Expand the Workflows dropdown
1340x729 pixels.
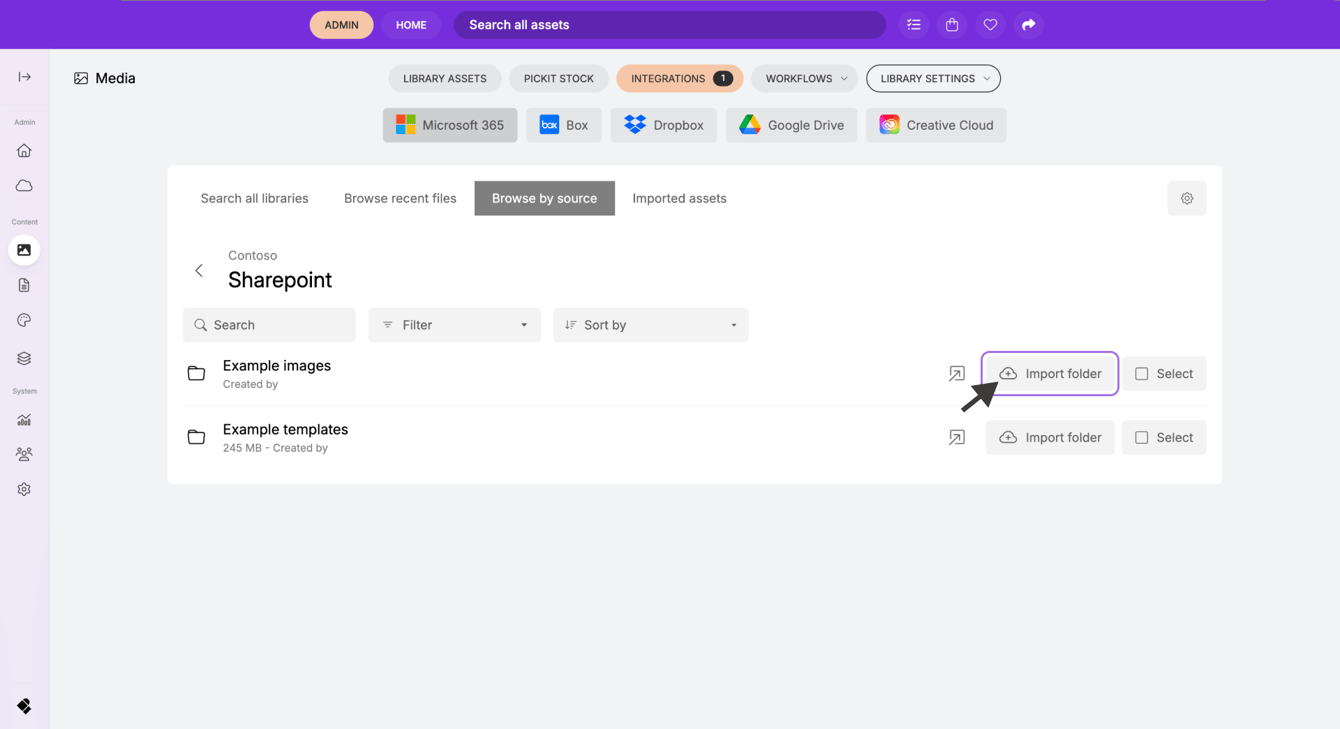805,78
